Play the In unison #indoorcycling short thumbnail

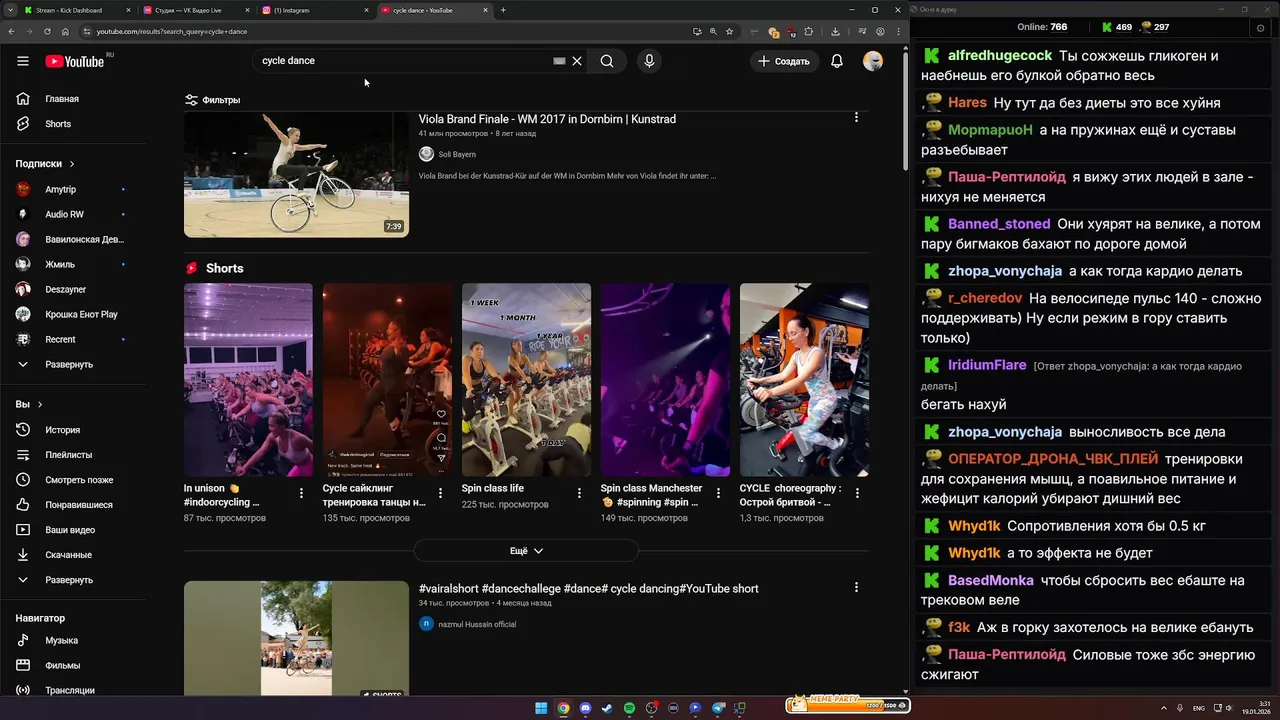[x=248, y=380]
